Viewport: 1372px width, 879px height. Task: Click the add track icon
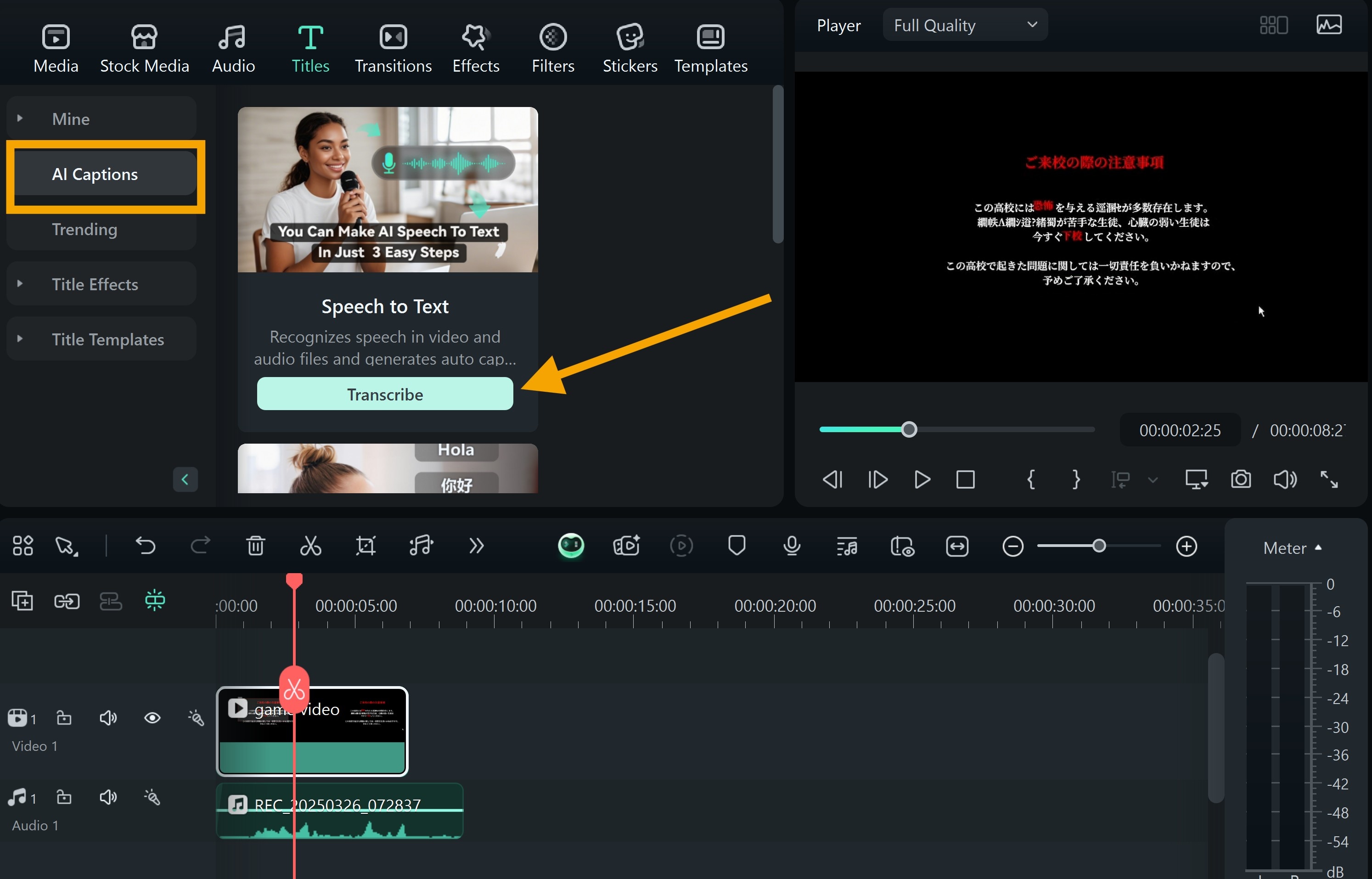pyautogui.click(x=22, y=601)
